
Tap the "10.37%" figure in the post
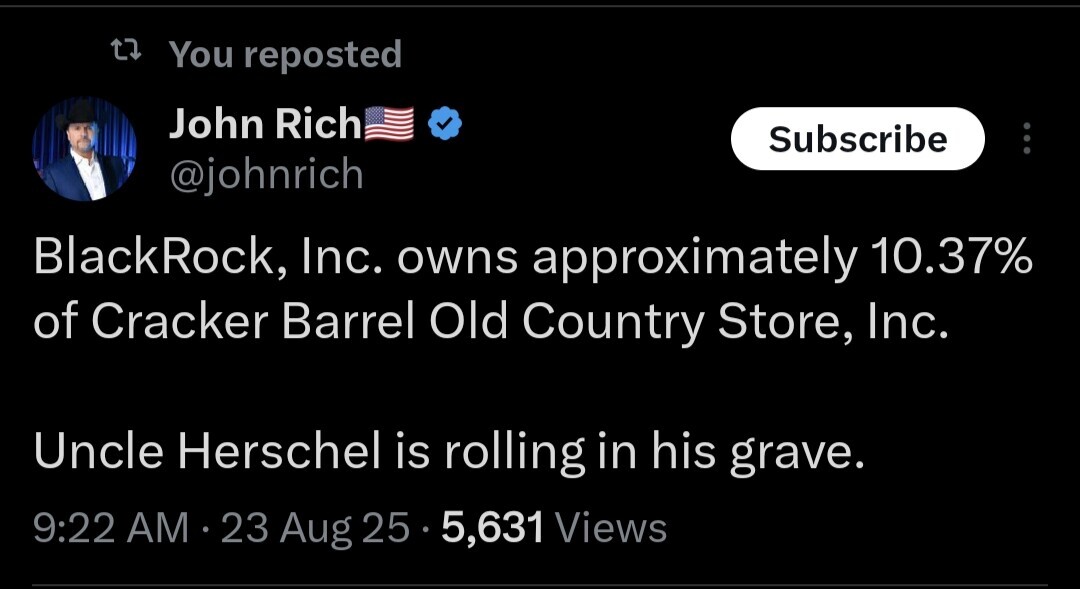pos(952,259)
